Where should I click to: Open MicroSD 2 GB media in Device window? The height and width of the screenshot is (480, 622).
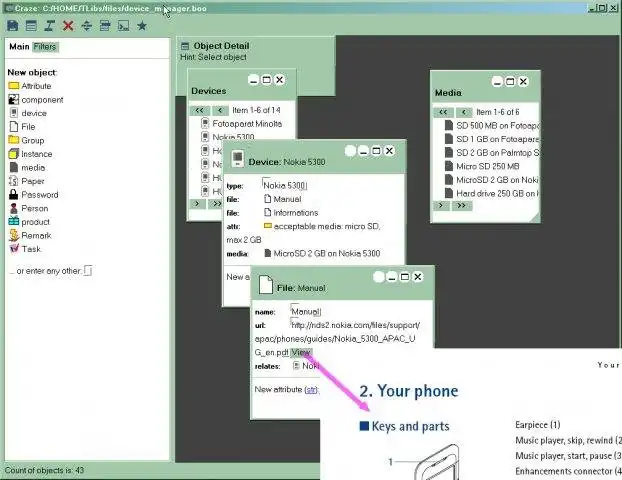tap(322, 253)
